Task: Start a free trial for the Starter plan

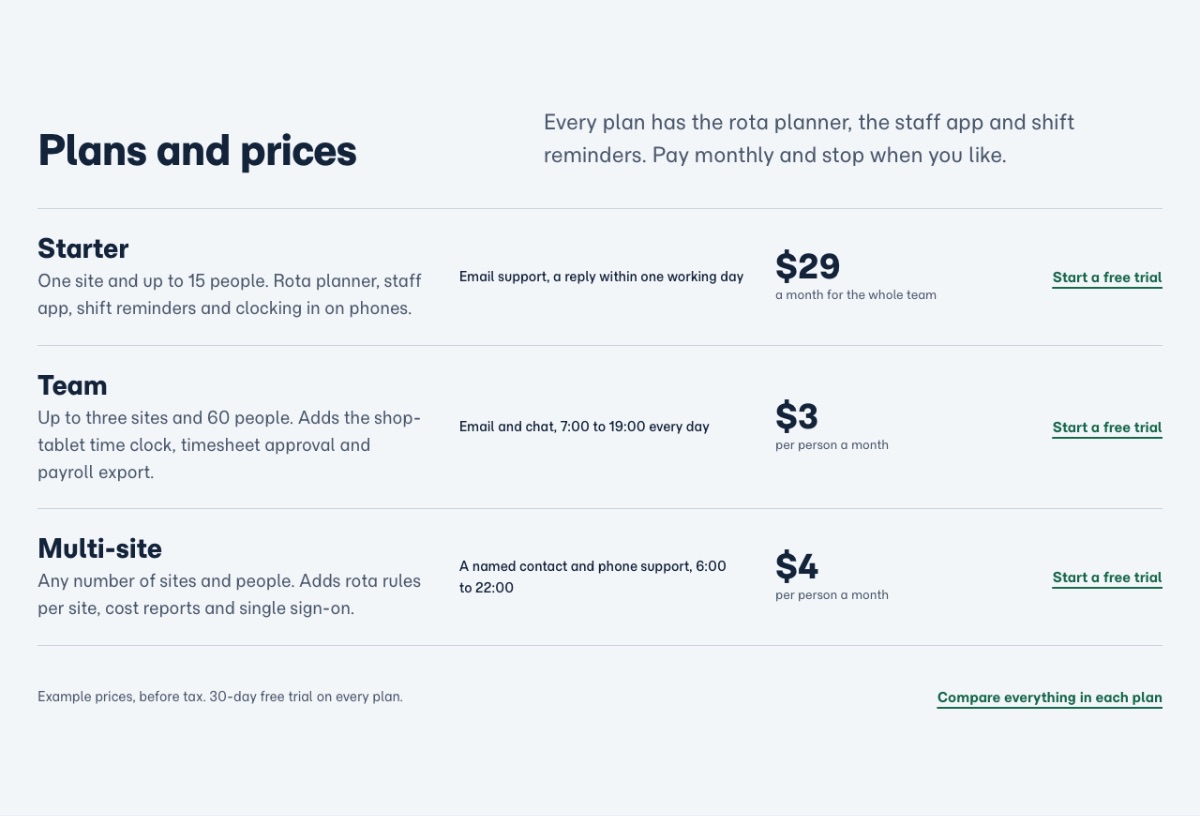Action: [1107, 278]
